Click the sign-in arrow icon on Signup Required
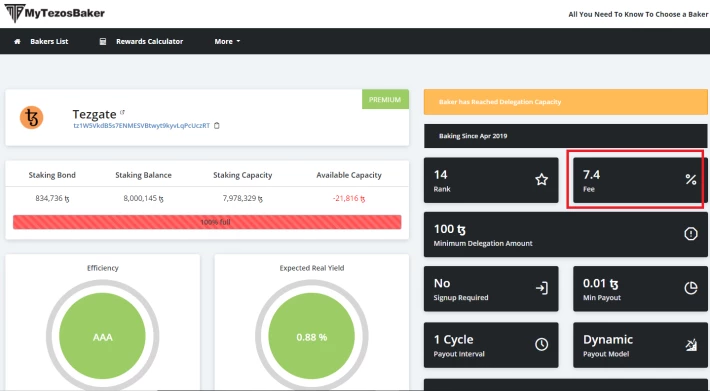 coord(542,288)
